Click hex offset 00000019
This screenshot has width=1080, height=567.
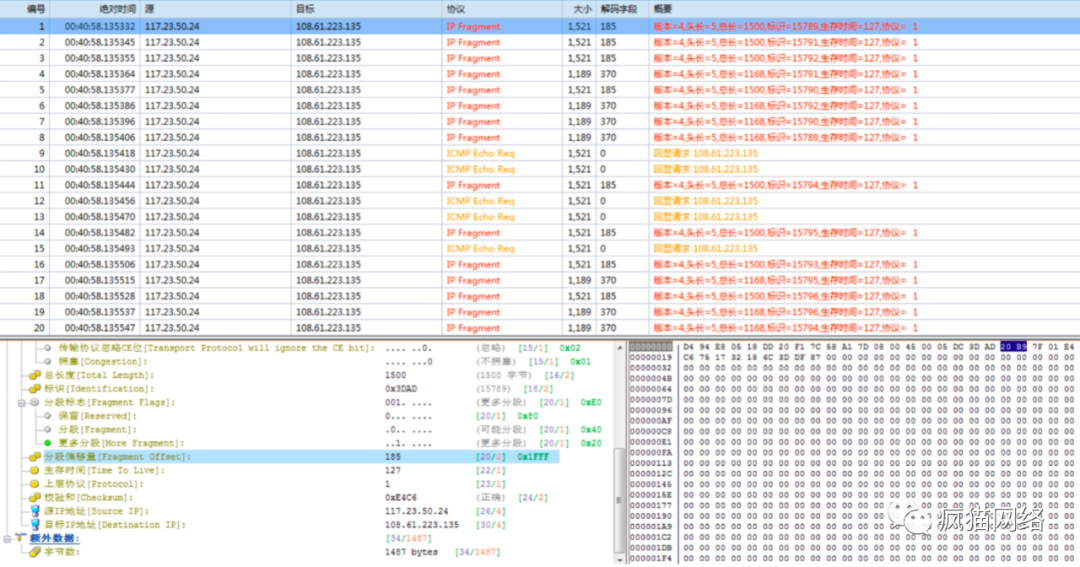[651, 357]
